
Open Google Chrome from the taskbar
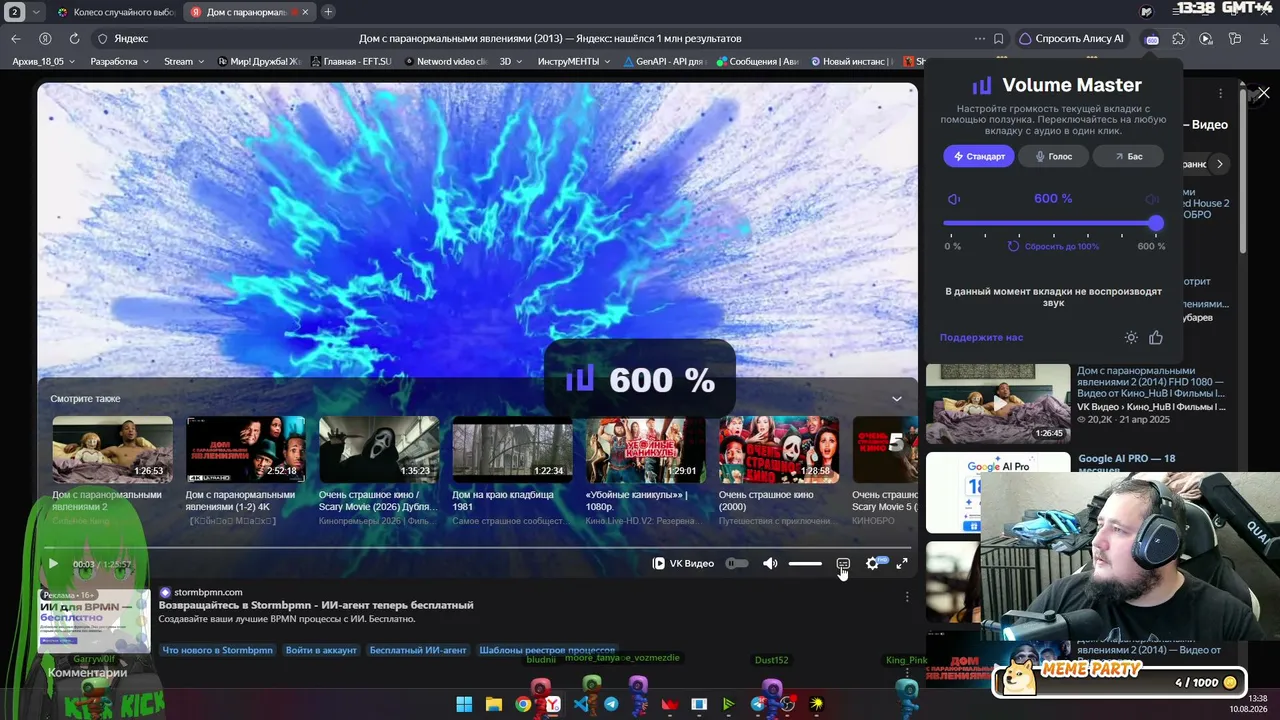point(523,704)
